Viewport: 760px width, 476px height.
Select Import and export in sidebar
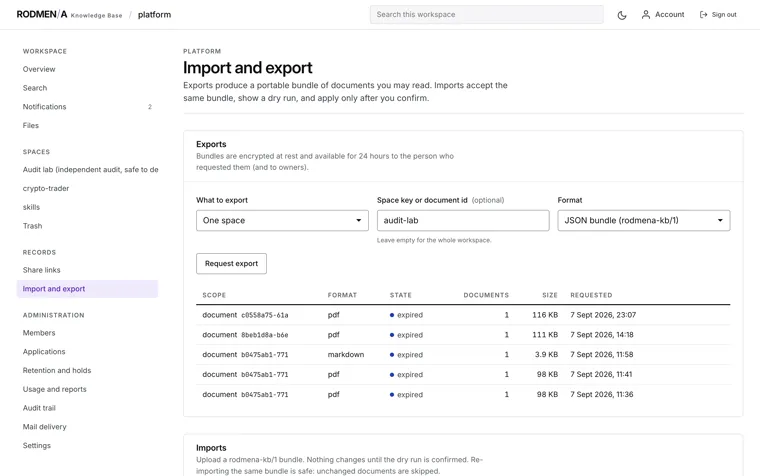pos(87,289)
